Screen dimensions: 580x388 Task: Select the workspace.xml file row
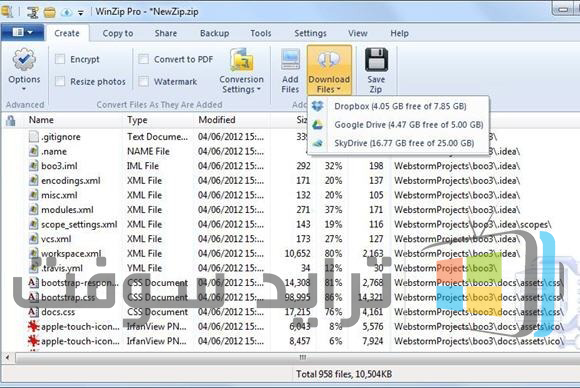click(x=290, y=253)
